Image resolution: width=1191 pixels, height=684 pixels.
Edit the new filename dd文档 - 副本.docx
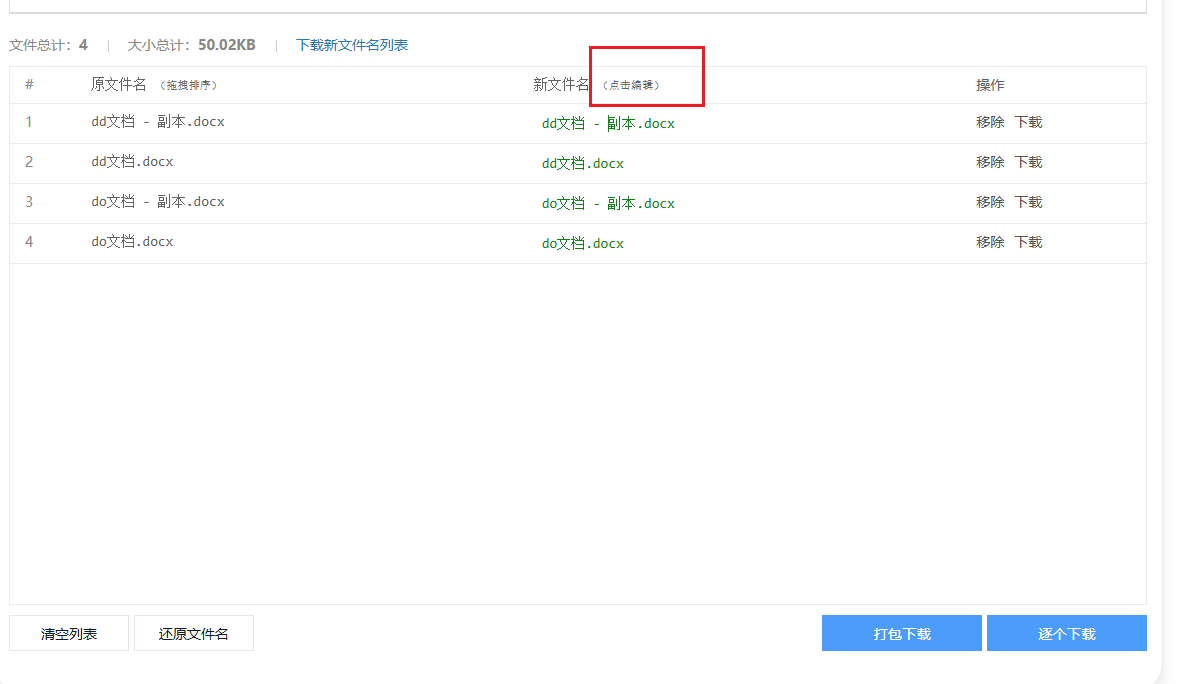(x=606, y=123)
